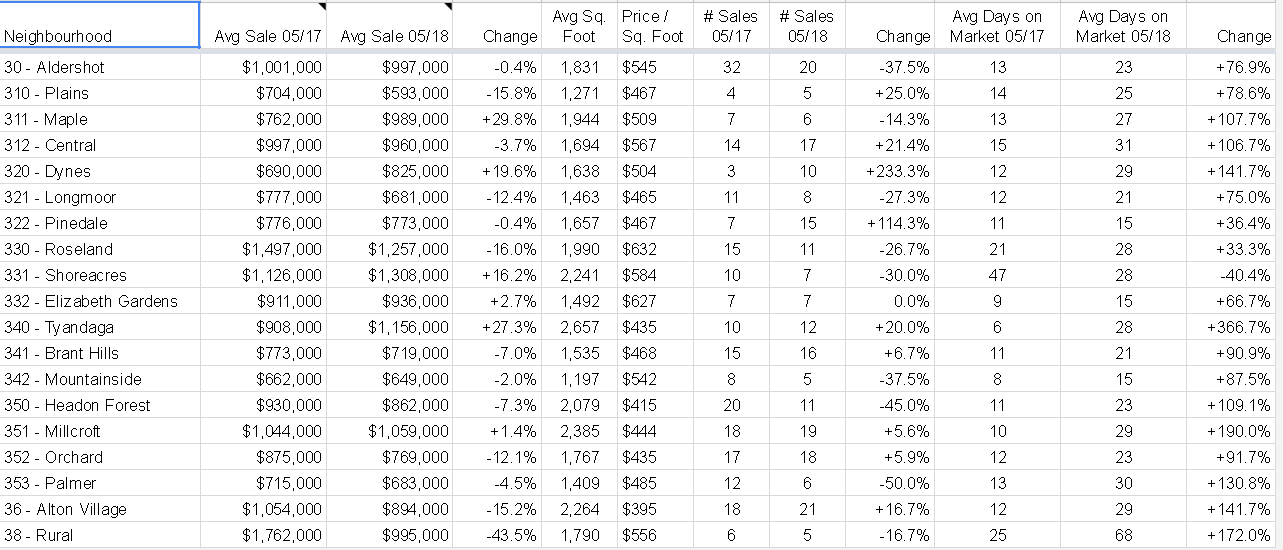Select the Avg Days on Market 05/17 header
The height and width of the screenshot is (550, 1283).
(998, 25)
